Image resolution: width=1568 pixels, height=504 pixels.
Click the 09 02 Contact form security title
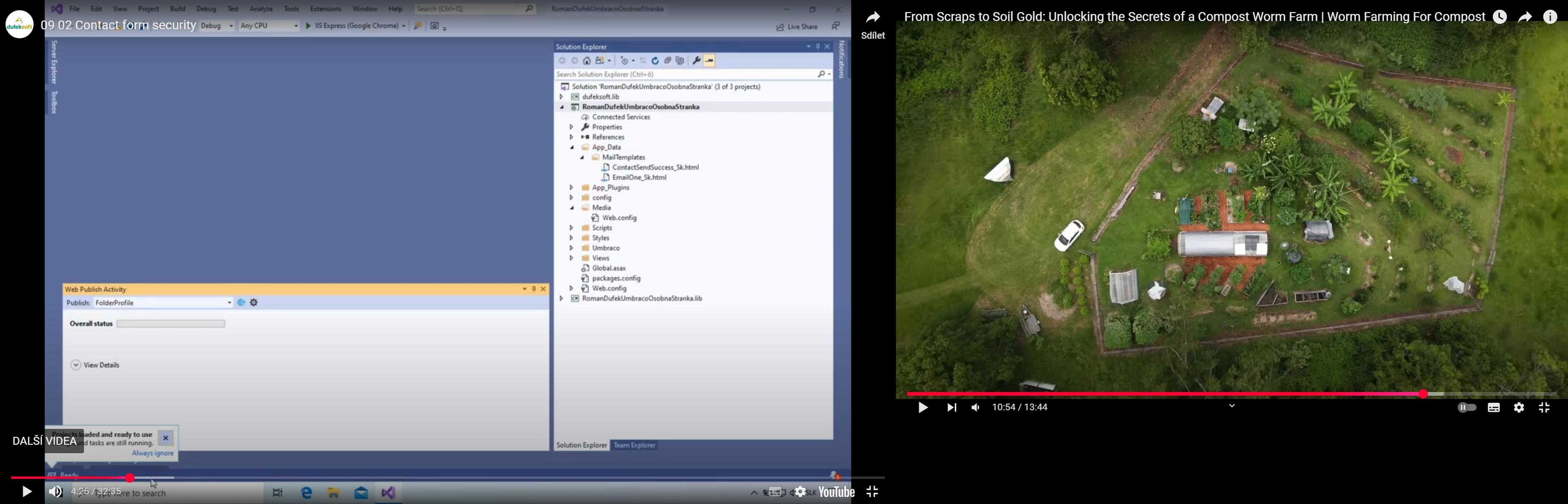point(118,26)
